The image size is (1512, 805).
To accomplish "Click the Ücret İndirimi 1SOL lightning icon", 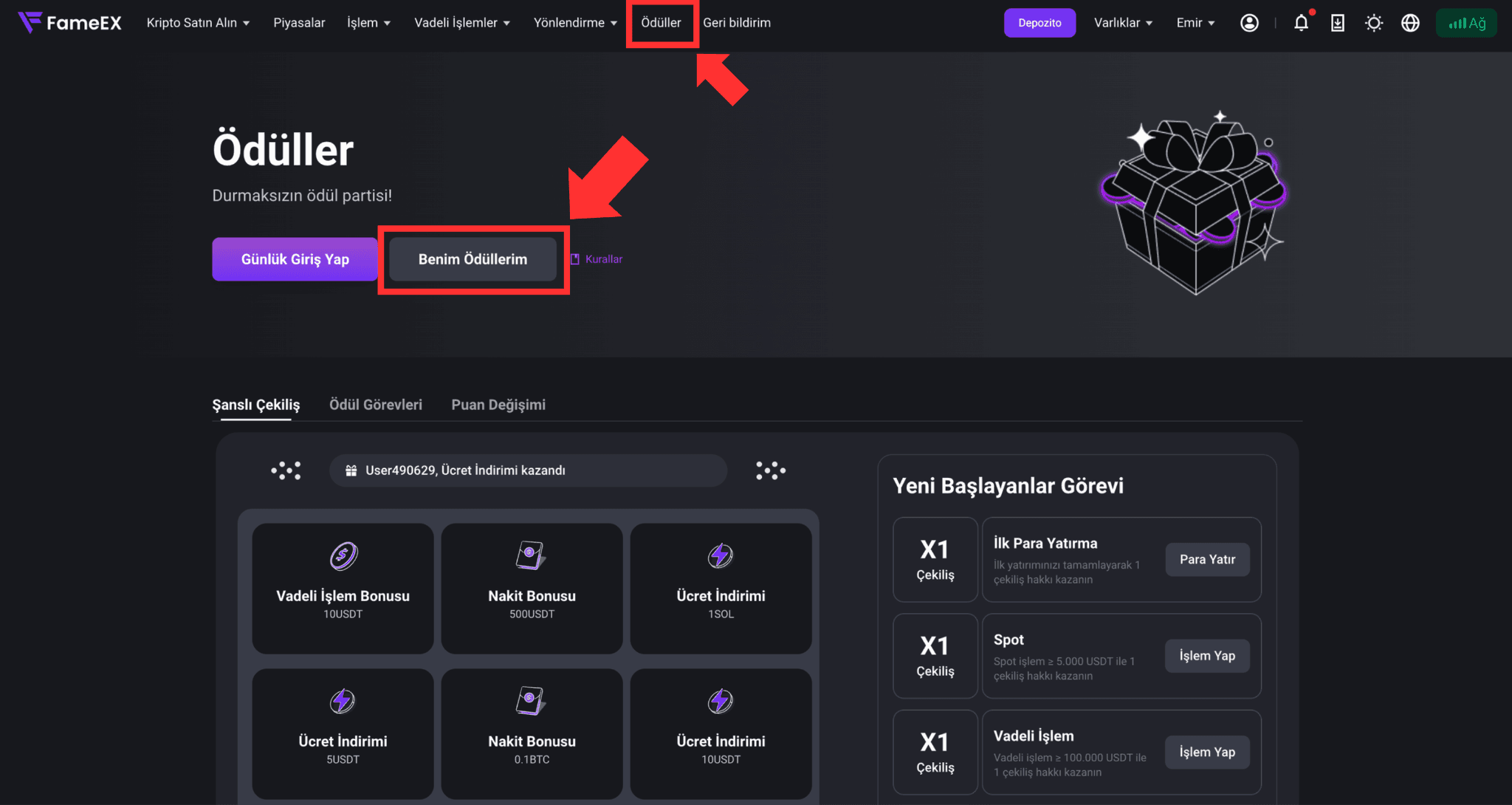I will 721,555.
